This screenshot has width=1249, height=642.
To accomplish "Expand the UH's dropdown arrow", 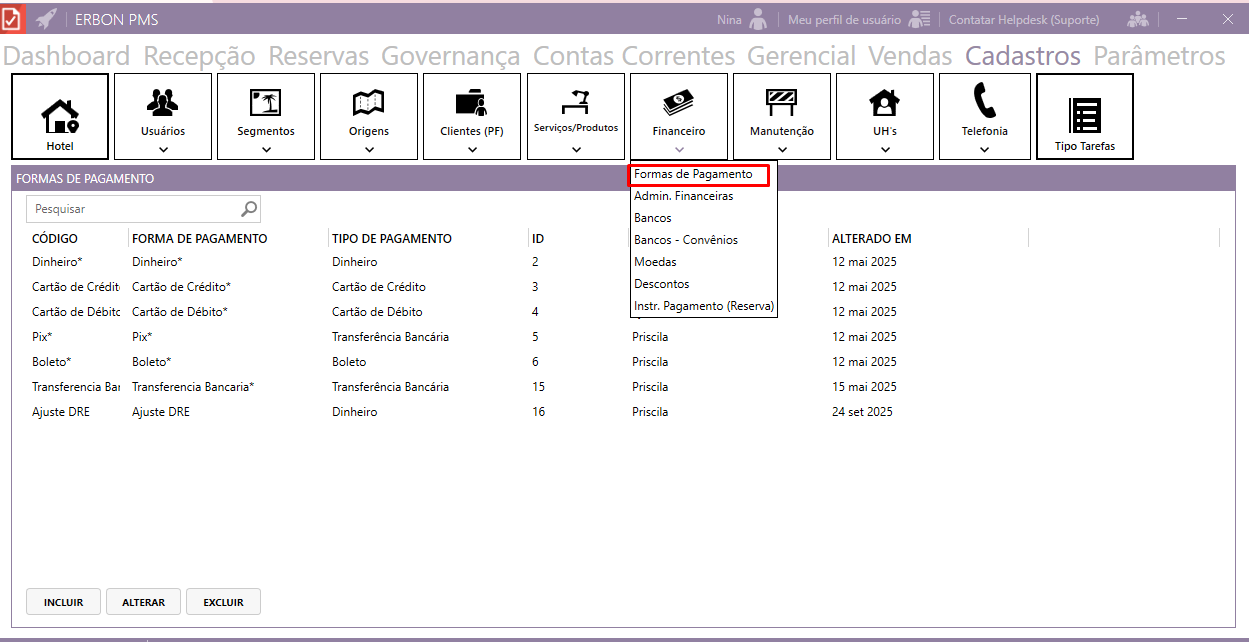I will (885, 150).
